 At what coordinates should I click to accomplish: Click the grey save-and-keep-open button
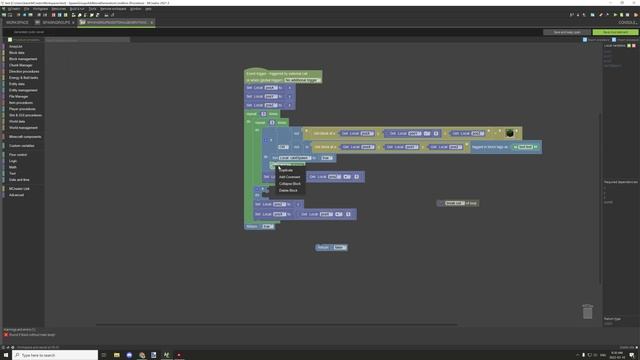[567, 32]
